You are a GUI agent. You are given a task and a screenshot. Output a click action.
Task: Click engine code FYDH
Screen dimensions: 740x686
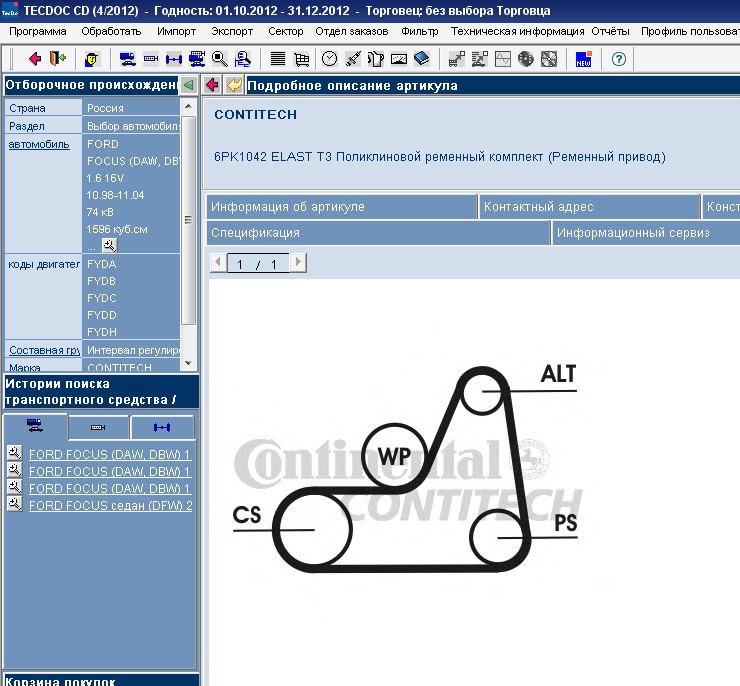click(x=102, y=332)
